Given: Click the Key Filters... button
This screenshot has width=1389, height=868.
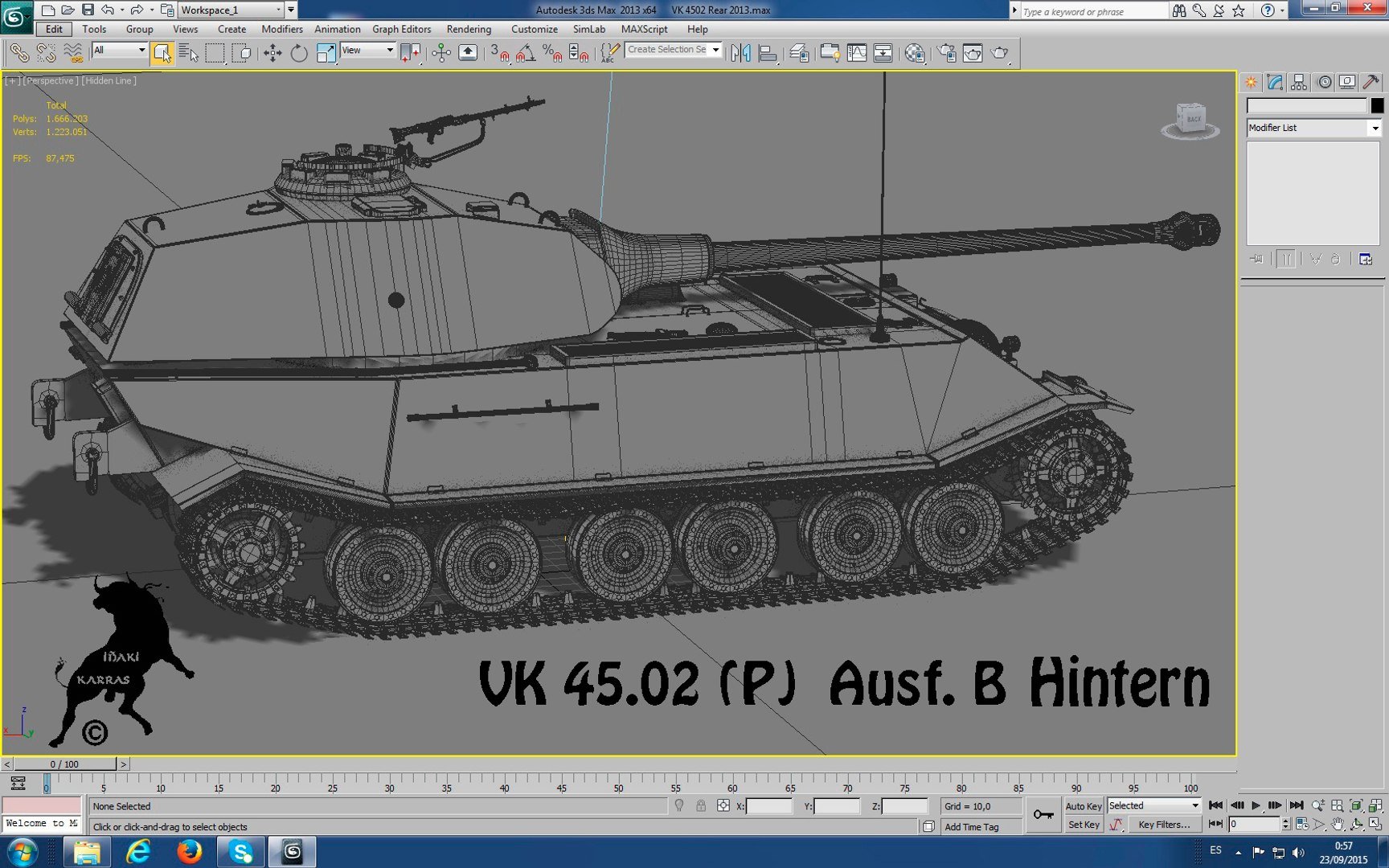Looking at the screenshot, I should 1163,825.
